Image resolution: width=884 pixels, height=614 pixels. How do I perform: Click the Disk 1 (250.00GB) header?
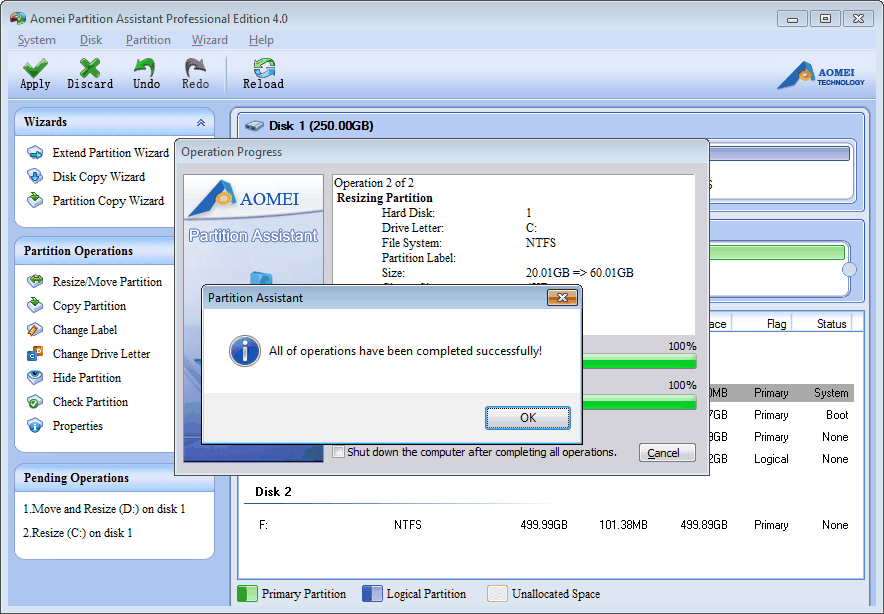321,126
